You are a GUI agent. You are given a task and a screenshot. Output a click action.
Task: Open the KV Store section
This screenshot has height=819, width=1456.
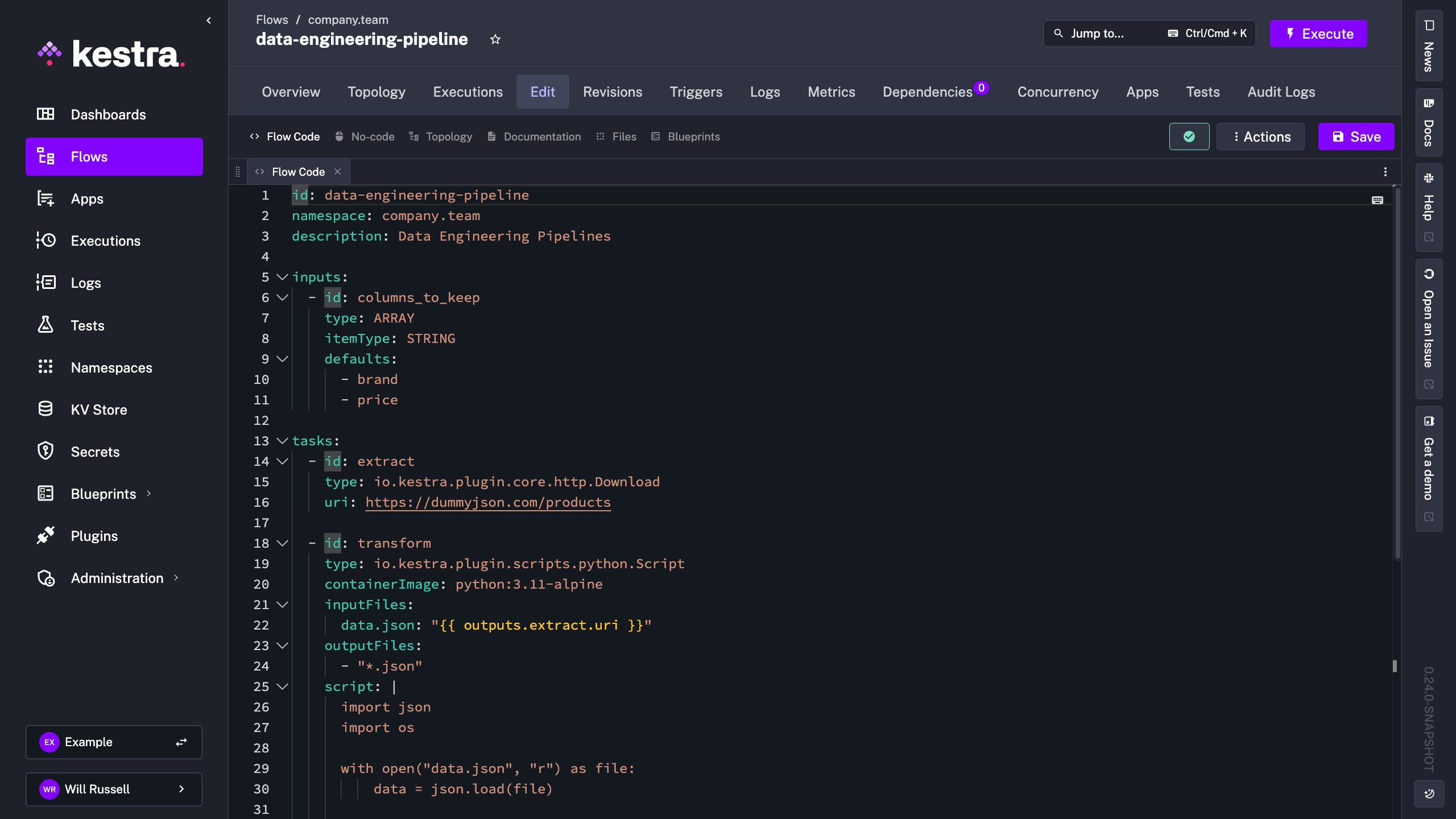pos(99,409)
